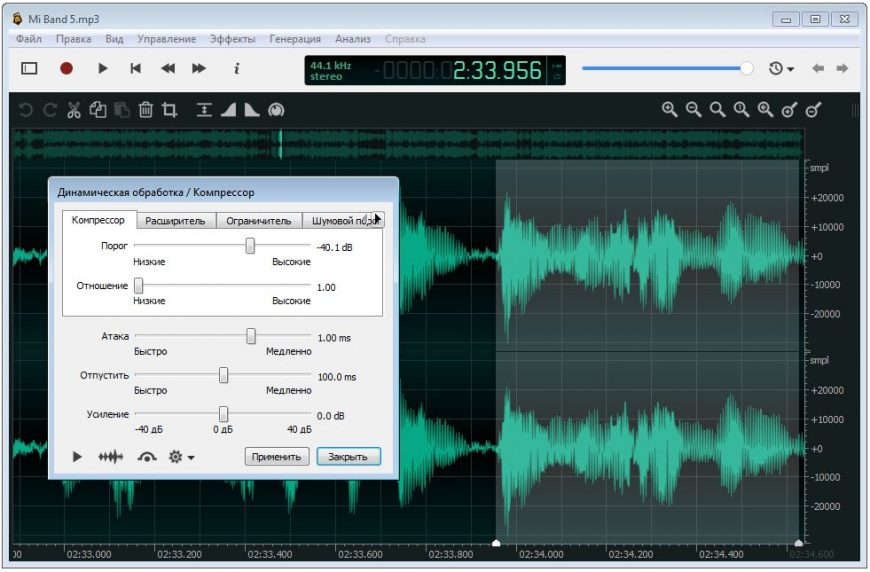Click the Порог slider handle
Viewport: 870px width, 572px height.
[x=250, y=246]
